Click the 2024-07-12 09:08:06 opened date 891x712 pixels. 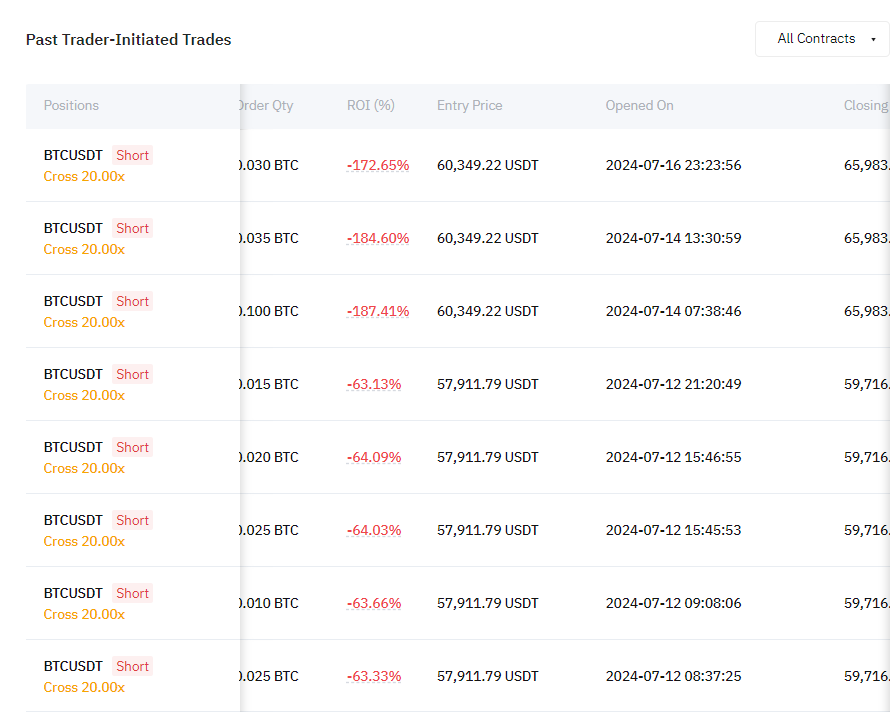click(x=673, y=603)
